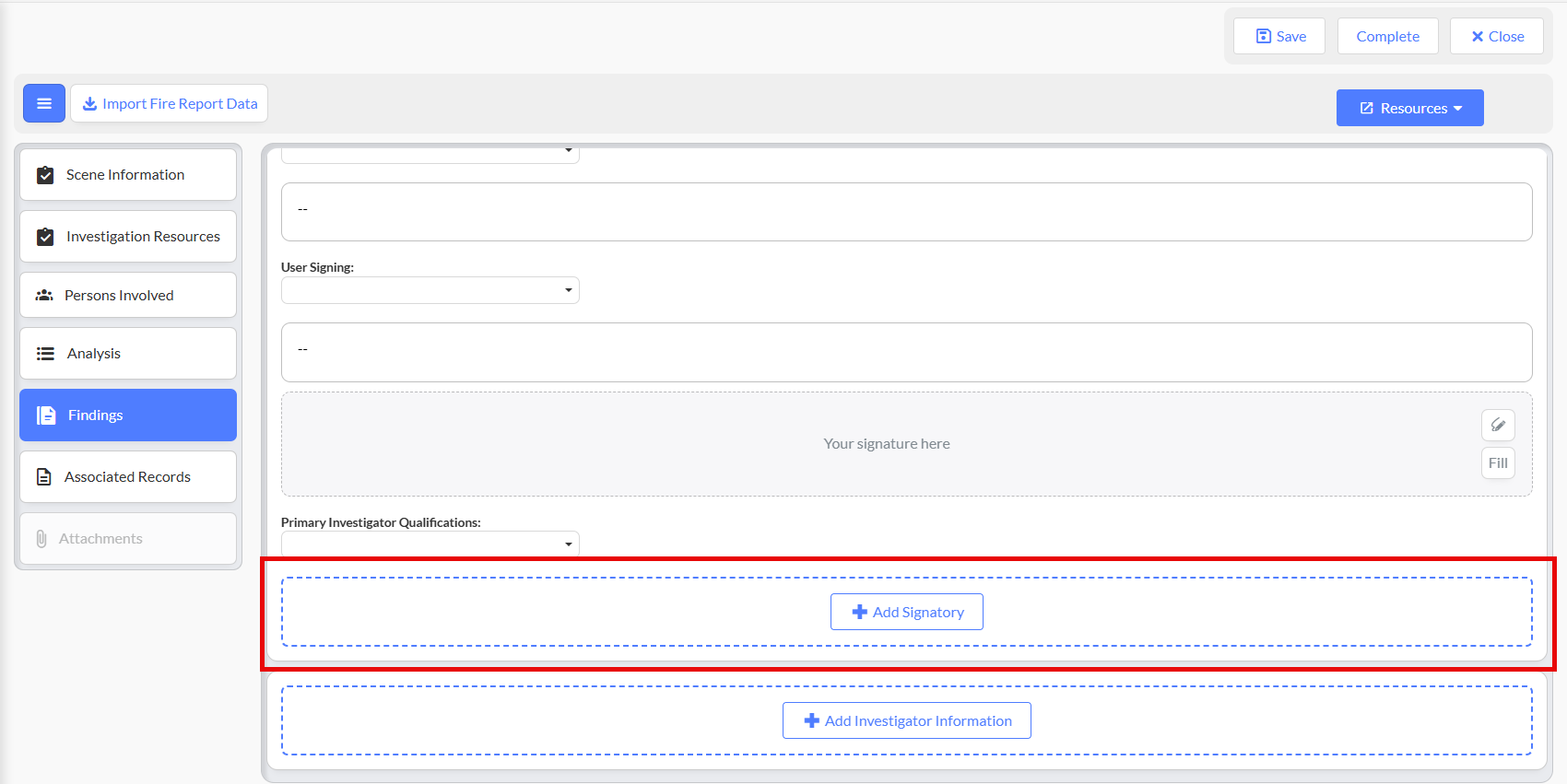The height and width of the screenshot is (784, 1567).
Task: Expand the Resources dropdown menu
Action: [x=1409, y=108]
